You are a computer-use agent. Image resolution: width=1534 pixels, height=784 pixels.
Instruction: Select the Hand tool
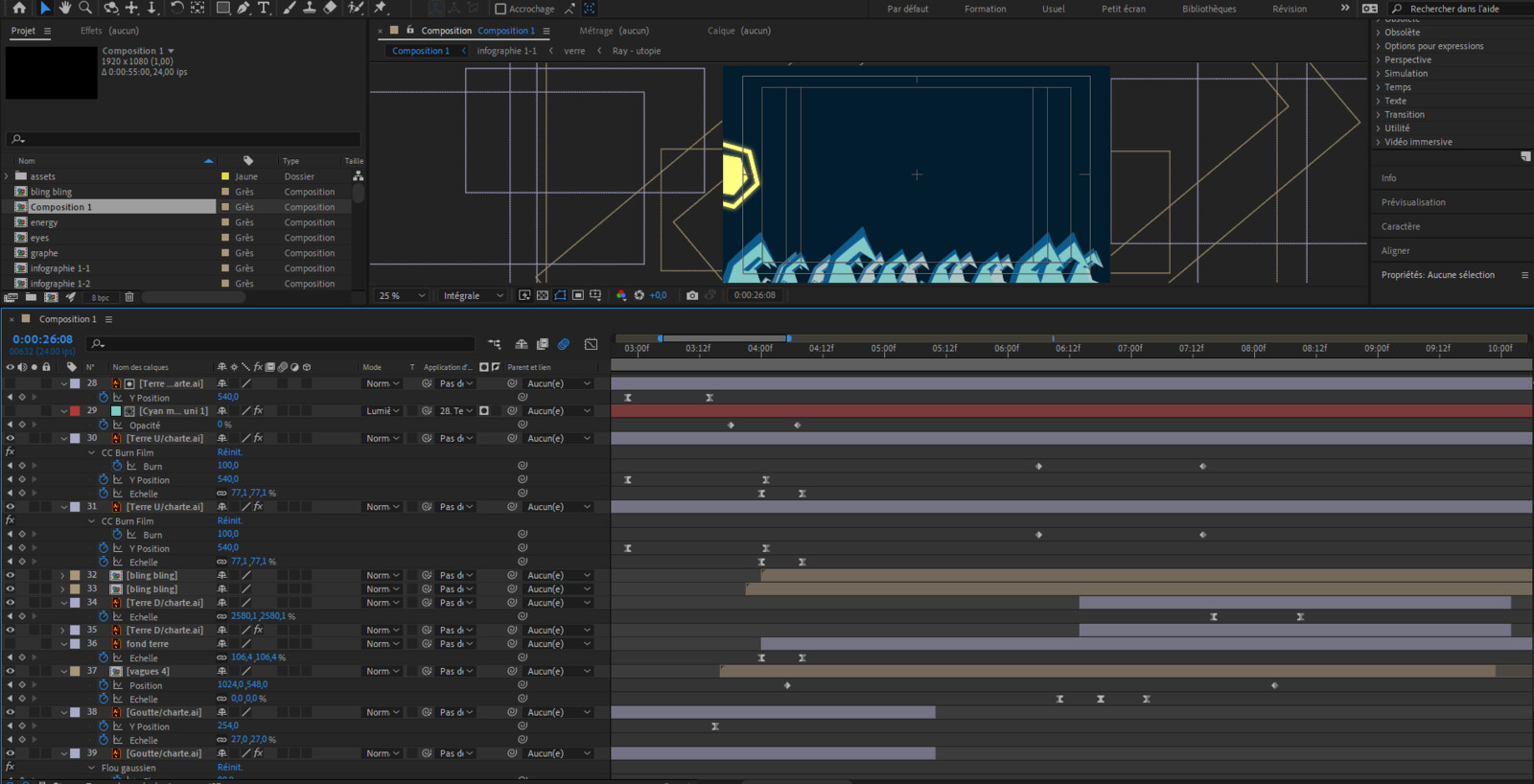point(65,8)
